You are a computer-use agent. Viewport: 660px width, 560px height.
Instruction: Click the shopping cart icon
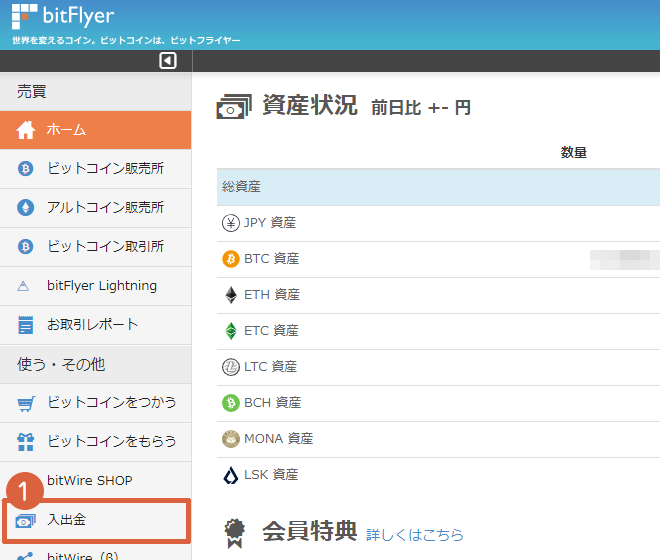(26, 403)
